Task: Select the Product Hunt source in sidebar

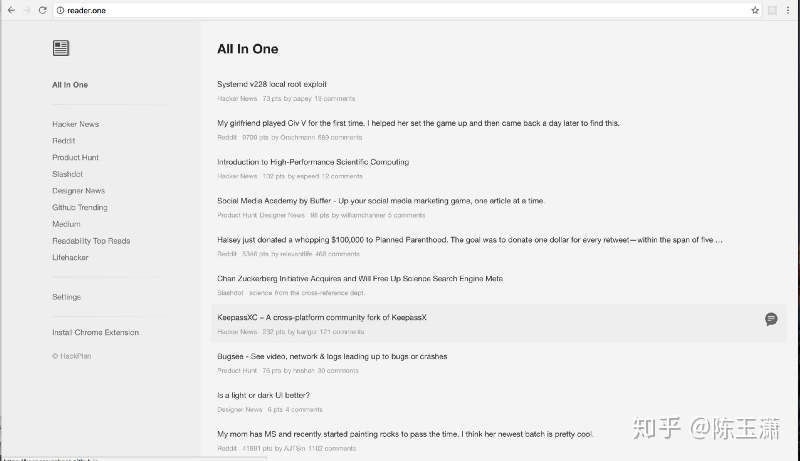Action: click(75, 157)
